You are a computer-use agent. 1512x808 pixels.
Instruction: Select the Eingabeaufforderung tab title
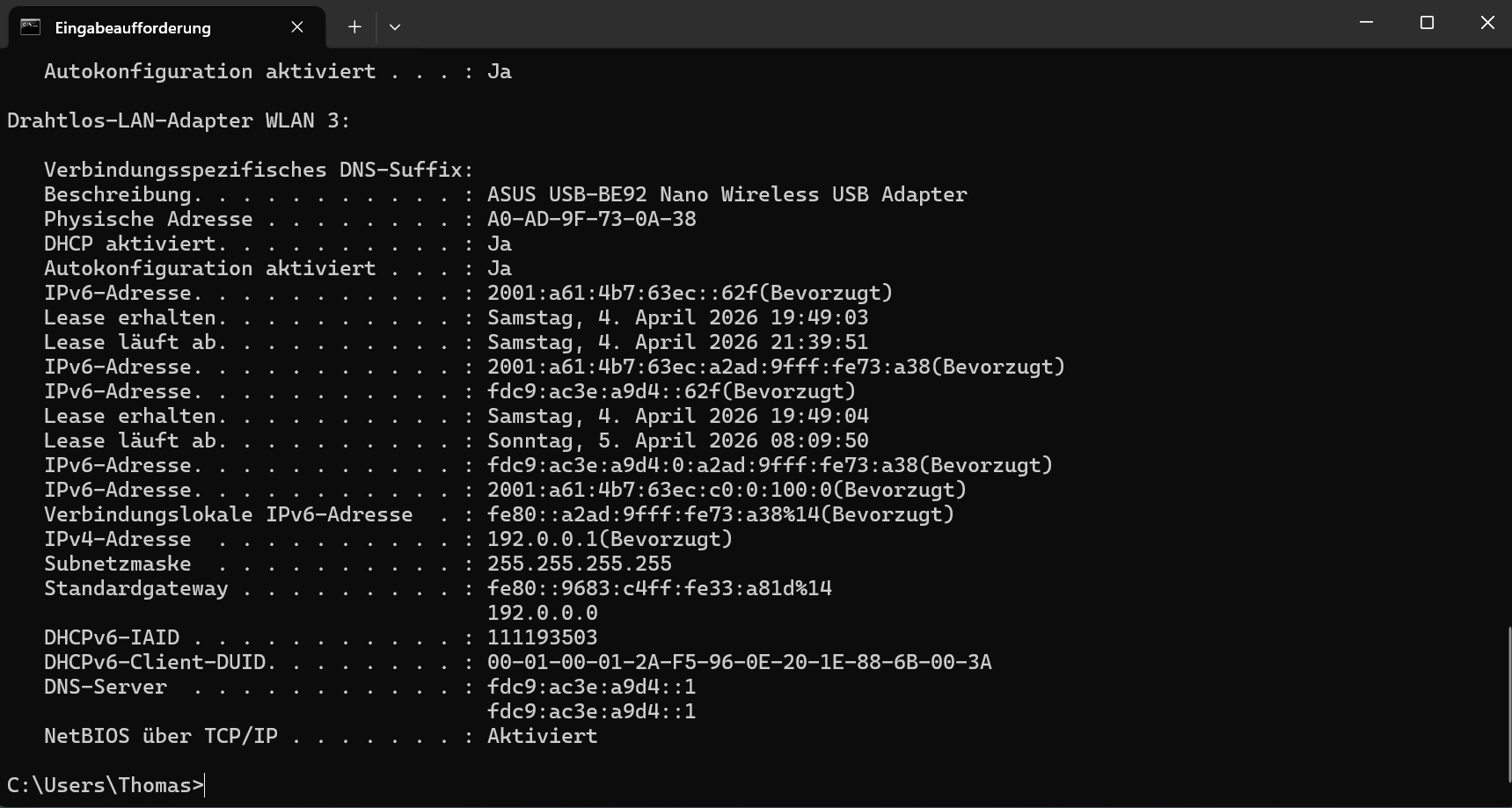tap(133, 28)
